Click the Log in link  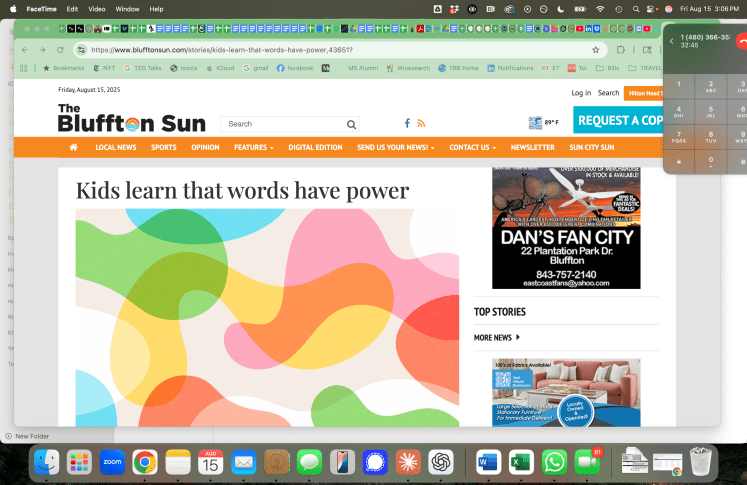tap(581, 93)
